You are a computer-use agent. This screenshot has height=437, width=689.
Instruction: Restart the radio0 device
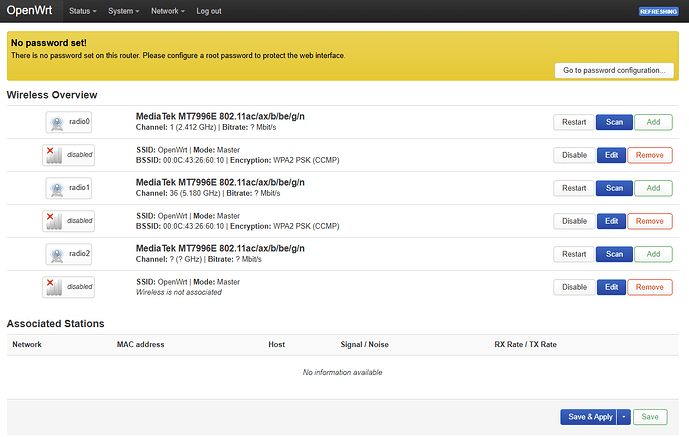tap(574, 122)
